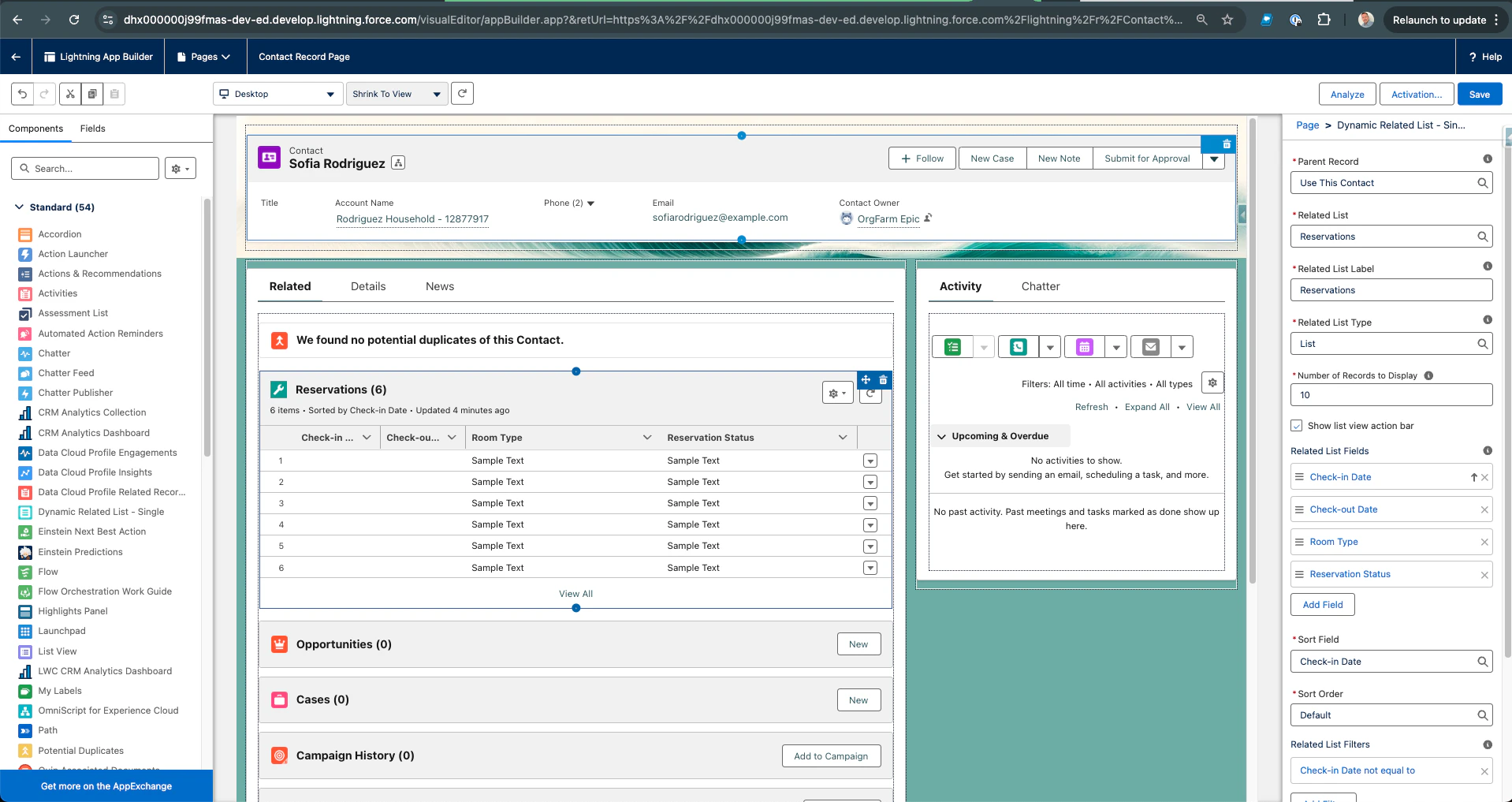Remove Room Type field
1512x802 pixels.
pos(1484,543)
